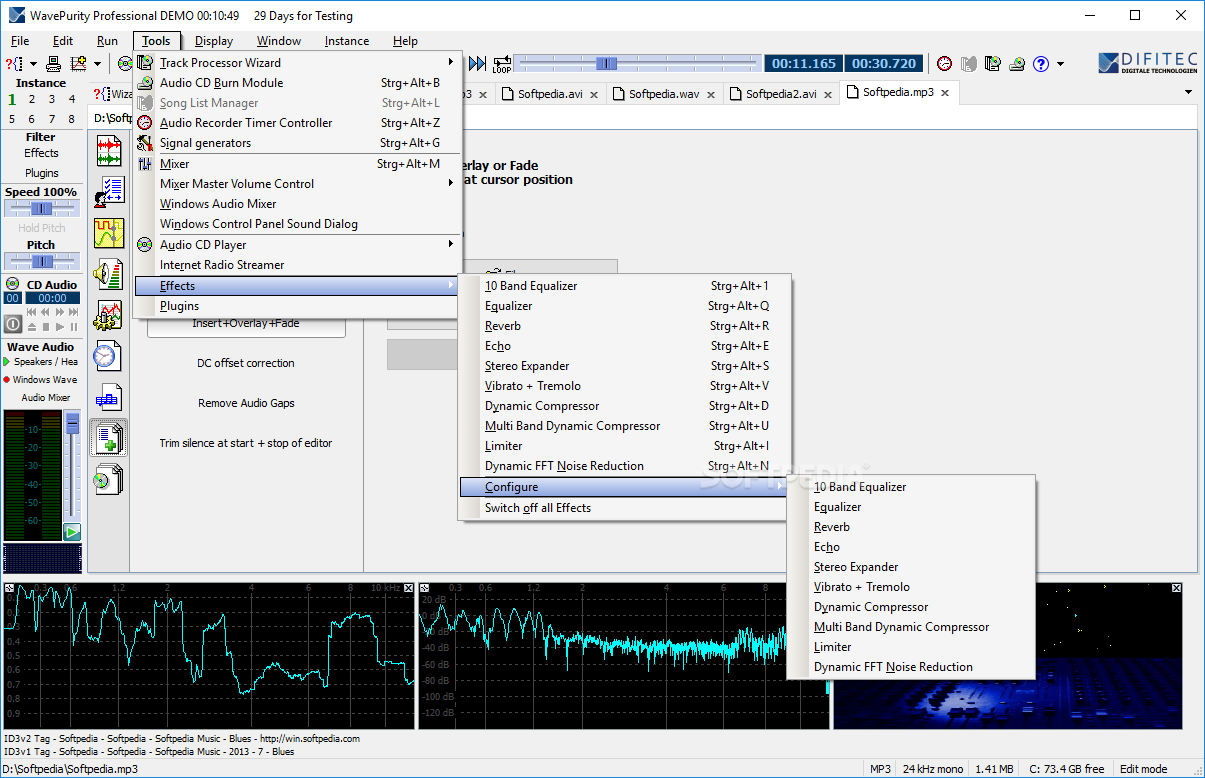Select Signal generators from the Tools menu
Viewport: 1205px width, 778px height.
297,143
